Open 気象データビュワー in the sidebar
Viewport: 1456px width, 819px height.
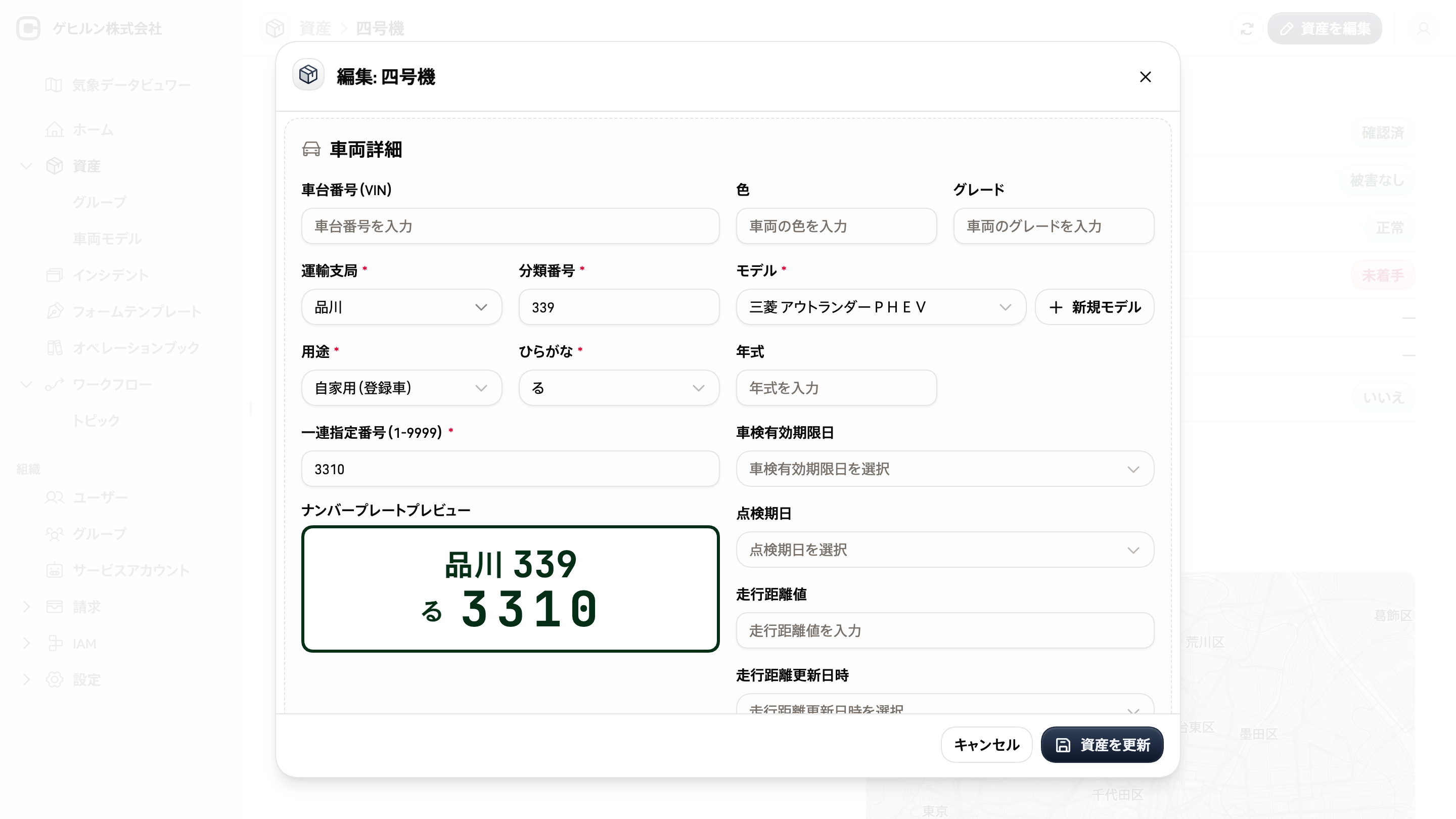point(131,85)
